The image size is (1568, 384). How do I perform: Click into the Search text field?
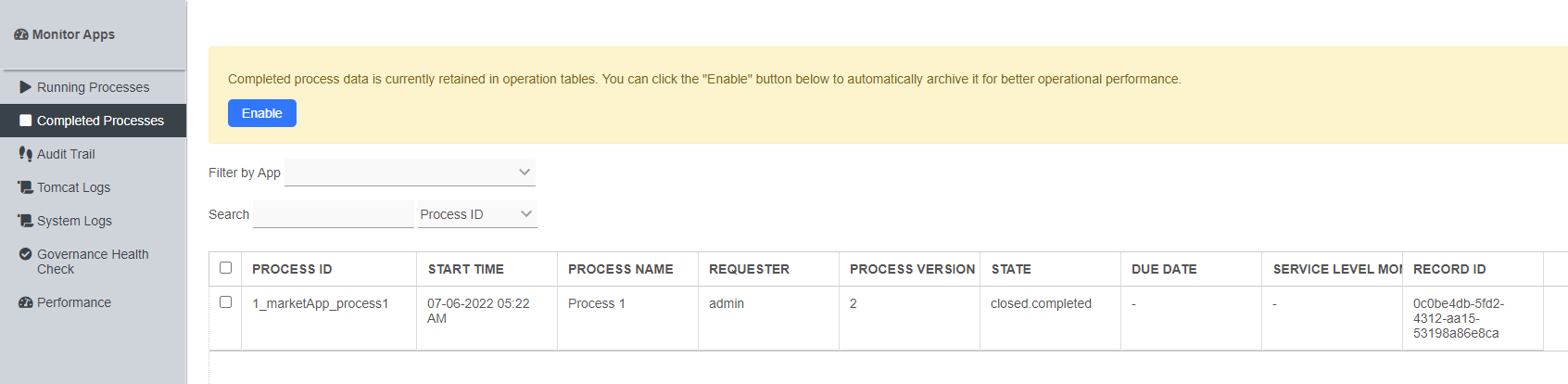(x=334, y=214)
